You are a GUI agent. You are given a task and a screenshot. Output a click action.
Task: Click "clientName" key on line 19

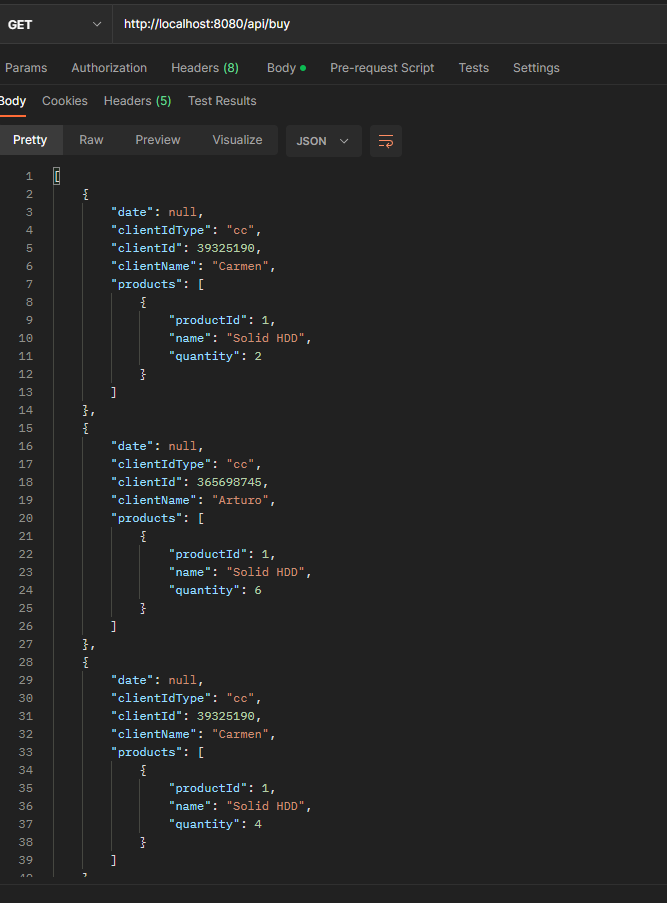coord(153,500)
